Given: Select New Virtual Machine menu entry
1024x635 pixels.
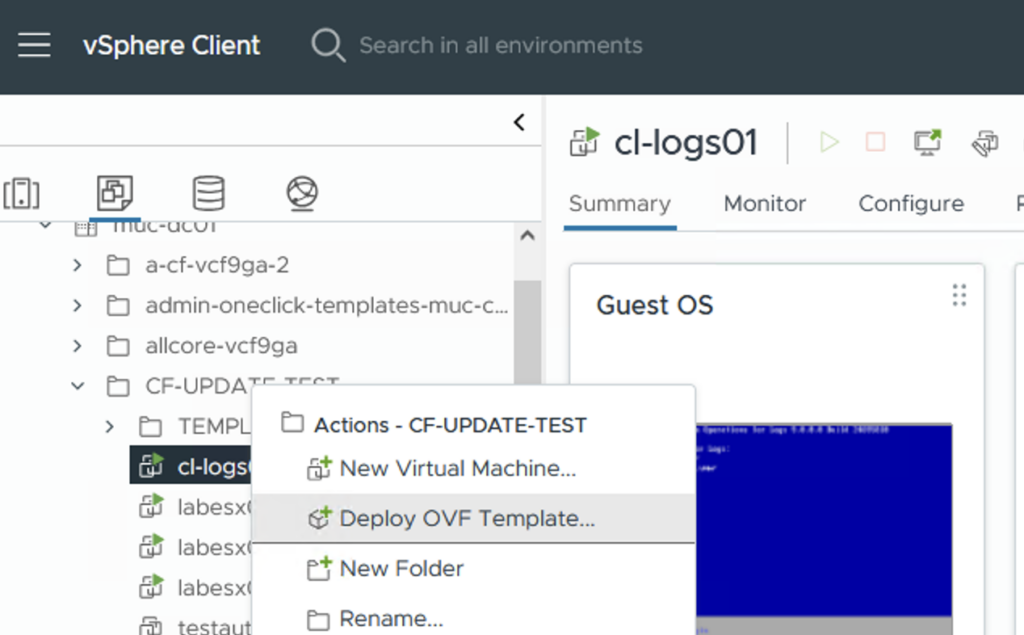Looking at the screenshot, I should pos(457,468).
